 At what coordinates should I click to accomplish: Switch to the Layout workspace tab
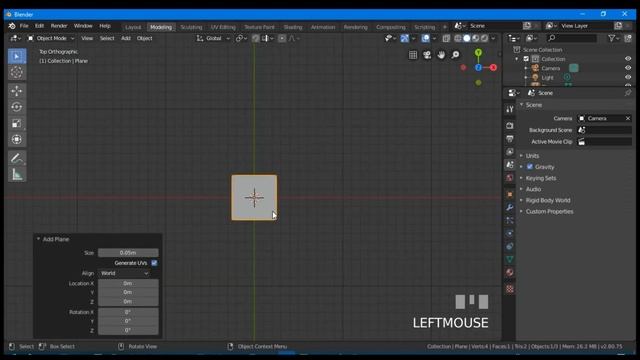(133, 27)
